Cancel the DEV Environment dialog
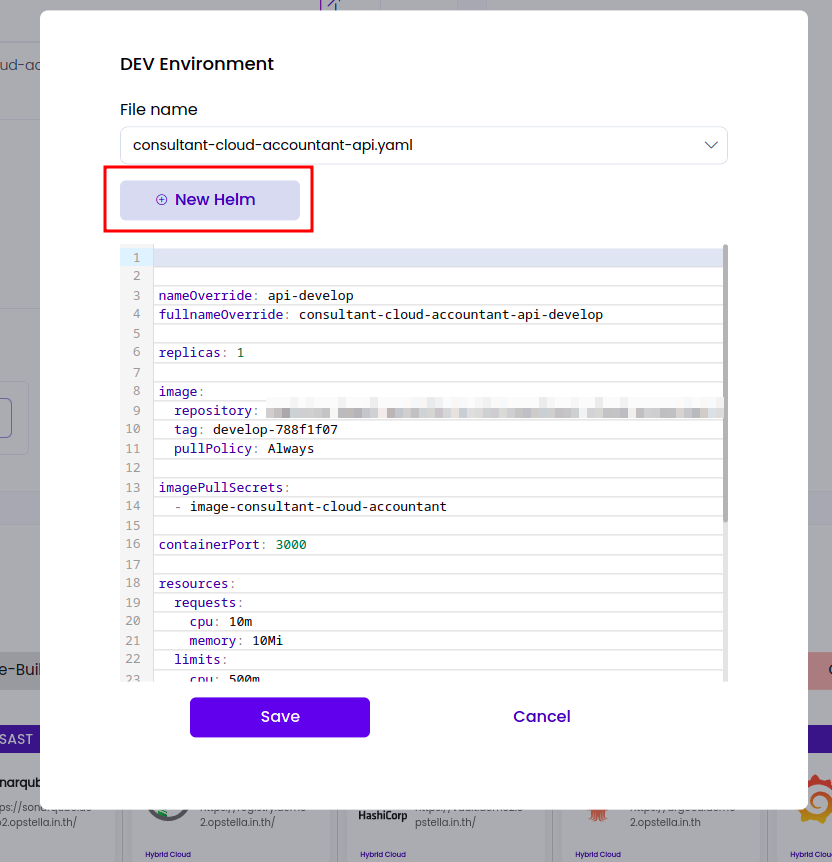 [542, 717]
